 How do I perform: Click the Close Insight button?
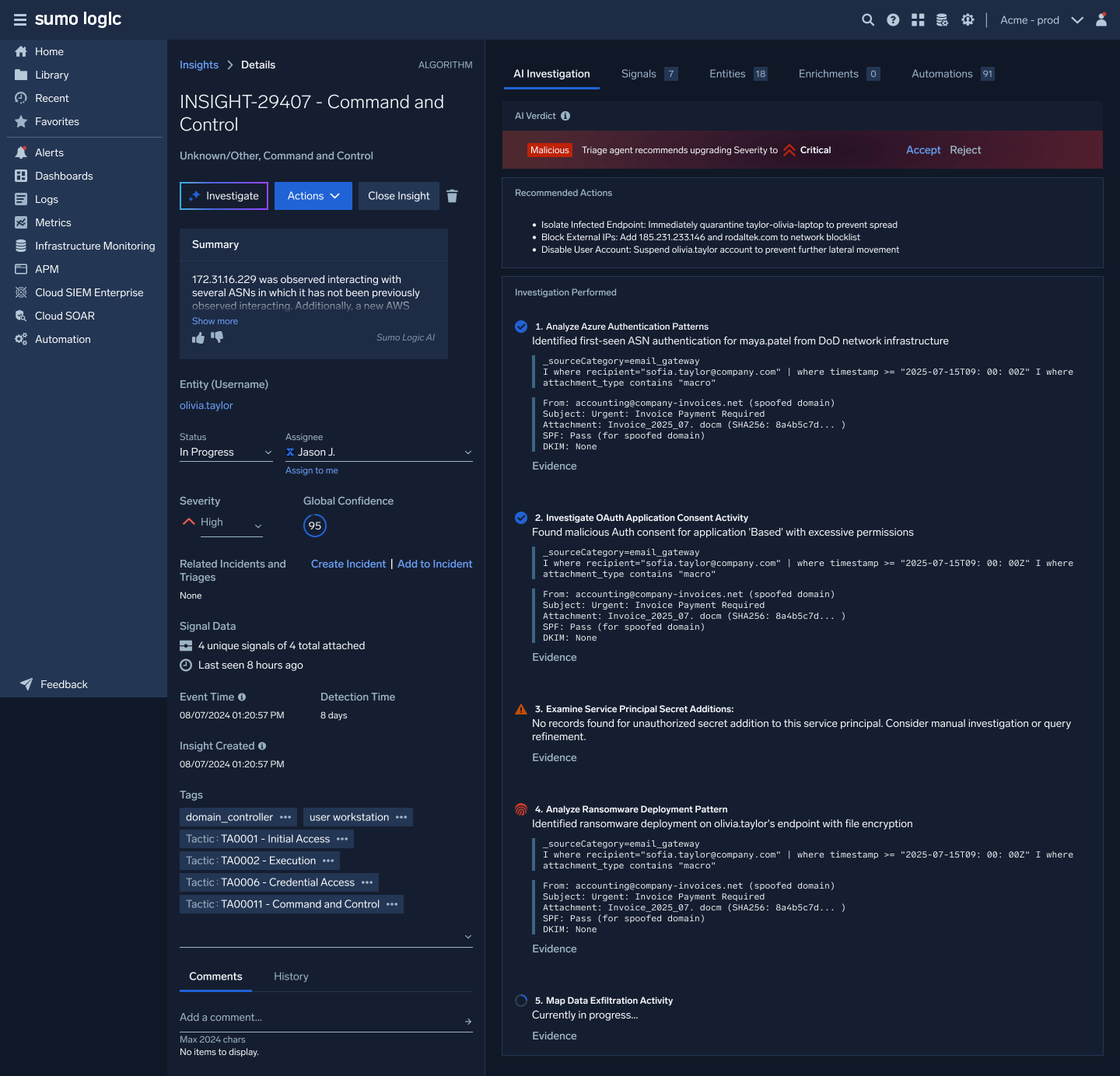399,196
